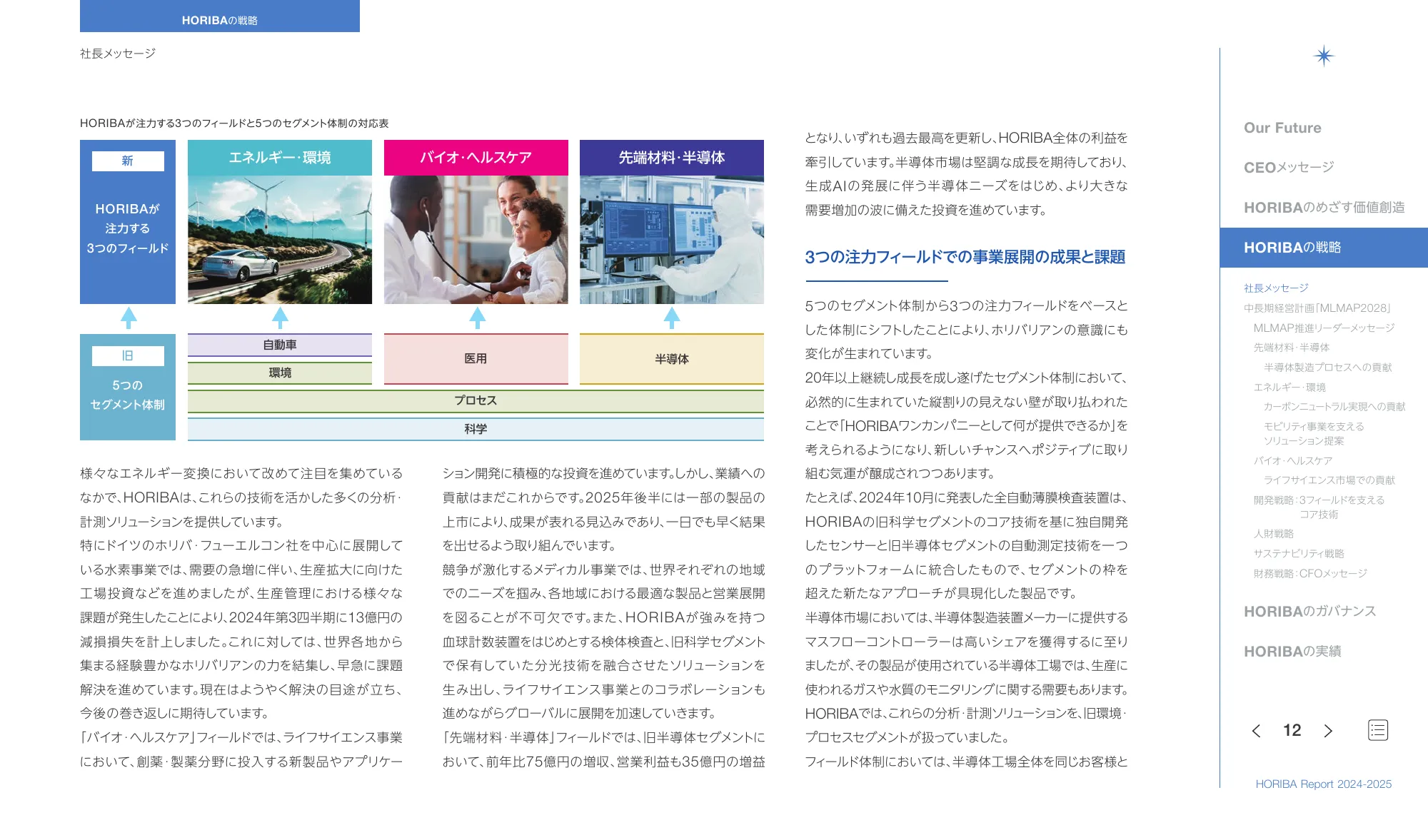Open the HORIBAの実績 section
The height and width of the screenshot is (840, 1428).
pos(1292,652)
